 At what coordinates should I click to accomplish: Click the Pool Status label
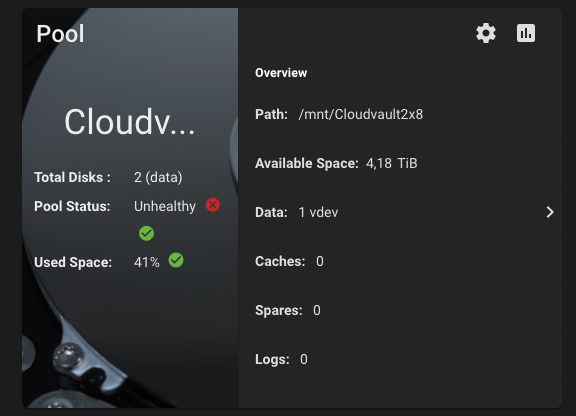coord(72,206)
